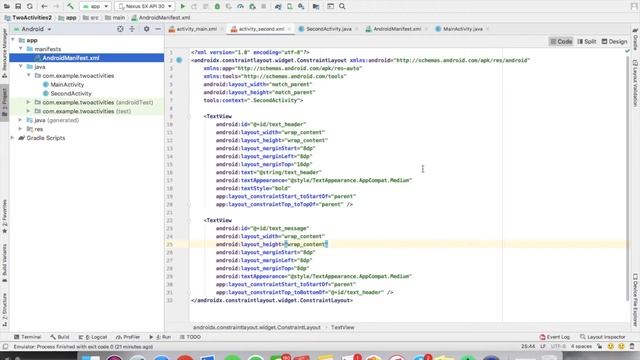
Task: Open the Resource Manager side tab
Action: point(4,53)
